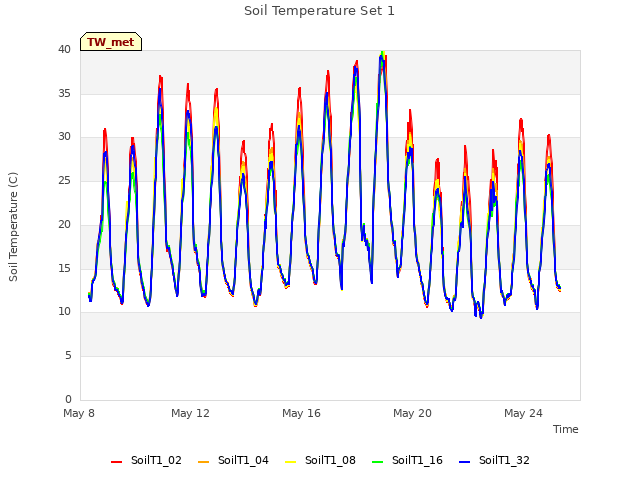Click the green SoilT1_16 legend swatch
The width and height of the screenshot is (640, 480).
[378, 462]
